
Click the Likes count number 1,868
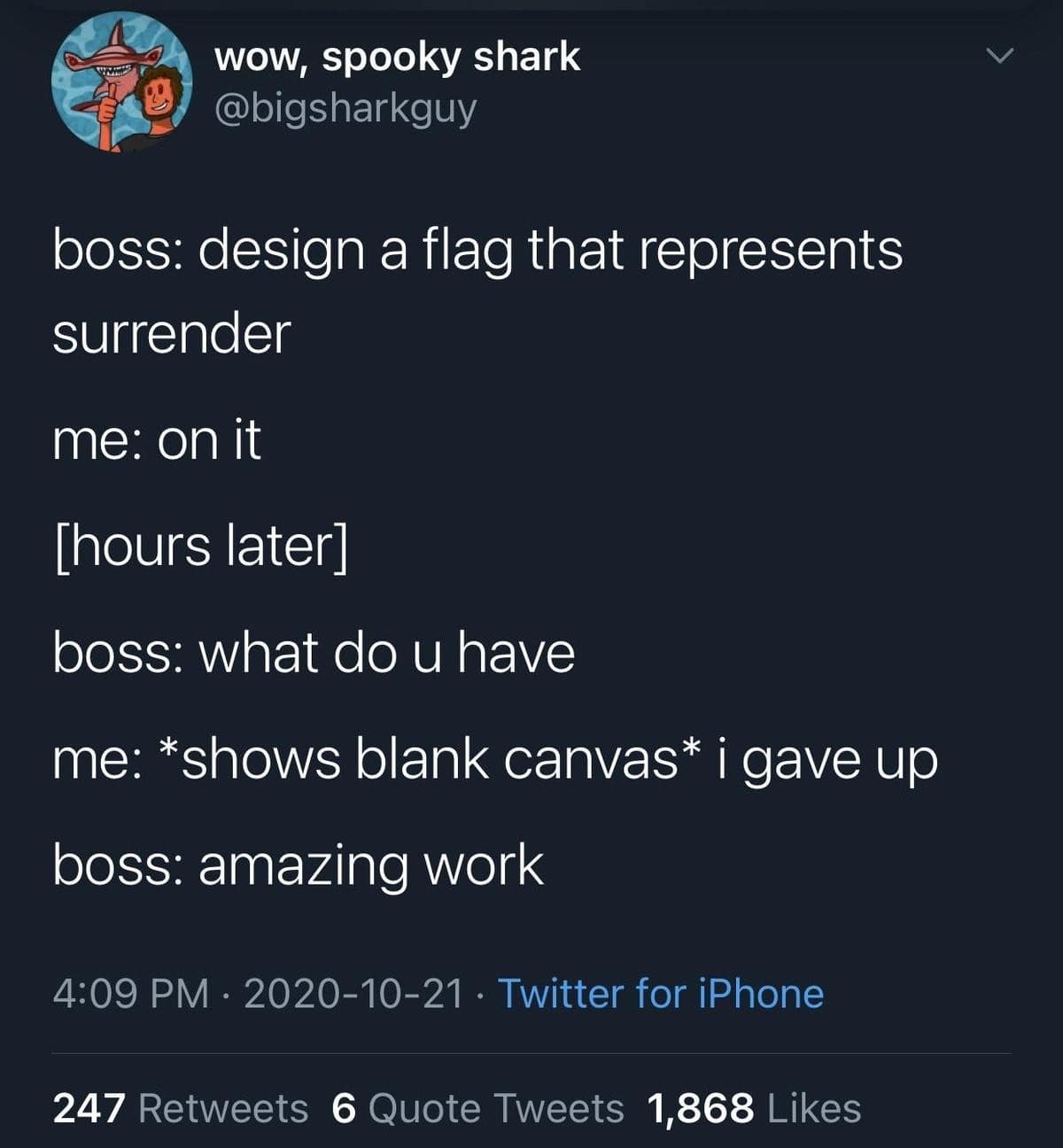(x=701, y=1108)
